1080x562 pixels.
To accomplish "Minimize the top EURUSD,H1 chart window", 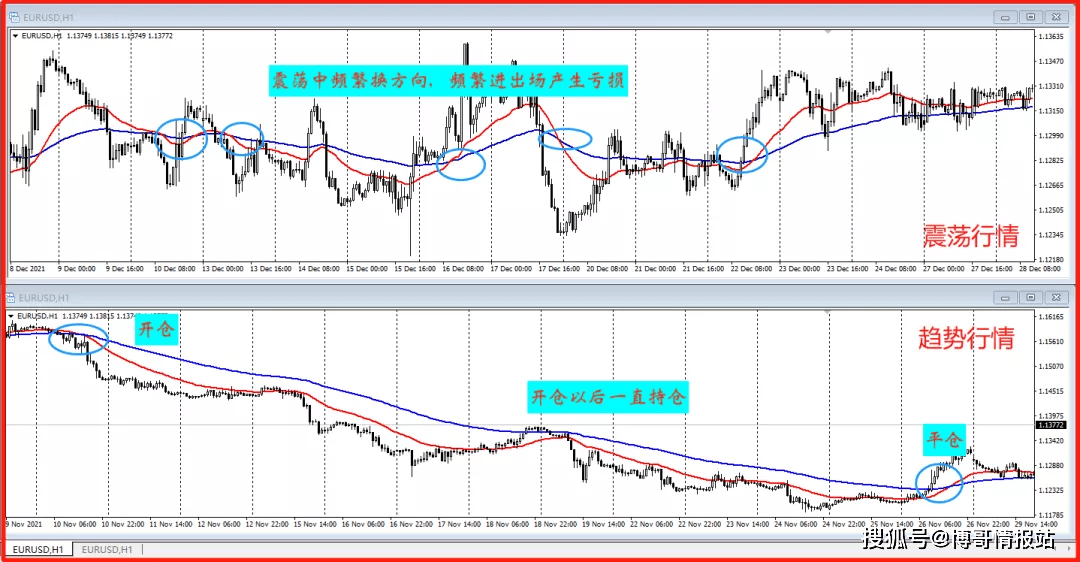I will (1004, 17).
